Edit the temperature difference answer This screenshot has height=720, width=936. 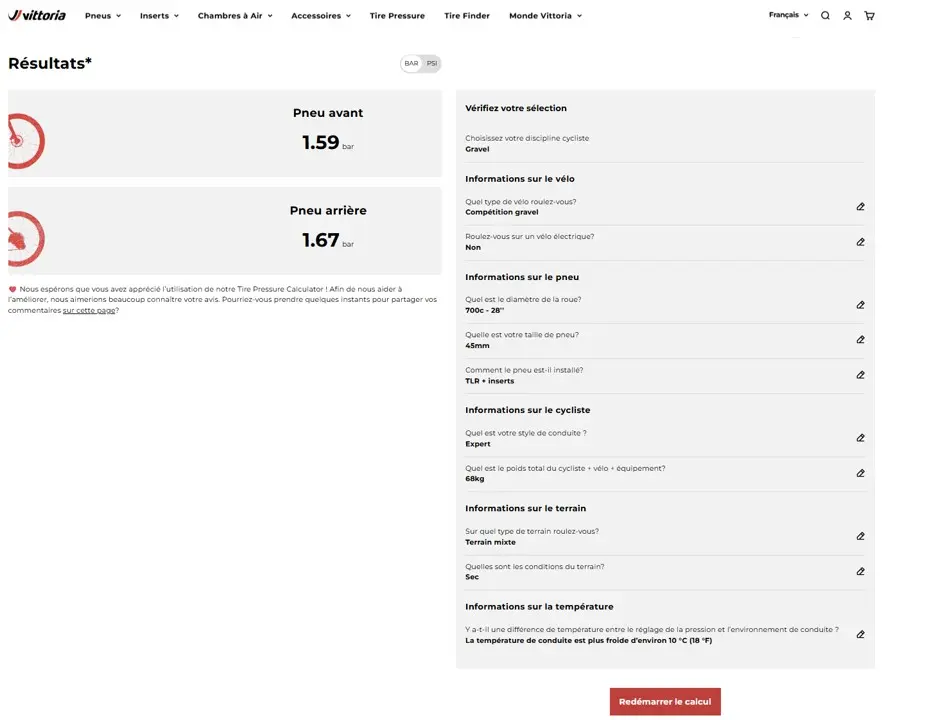point(860,634)
